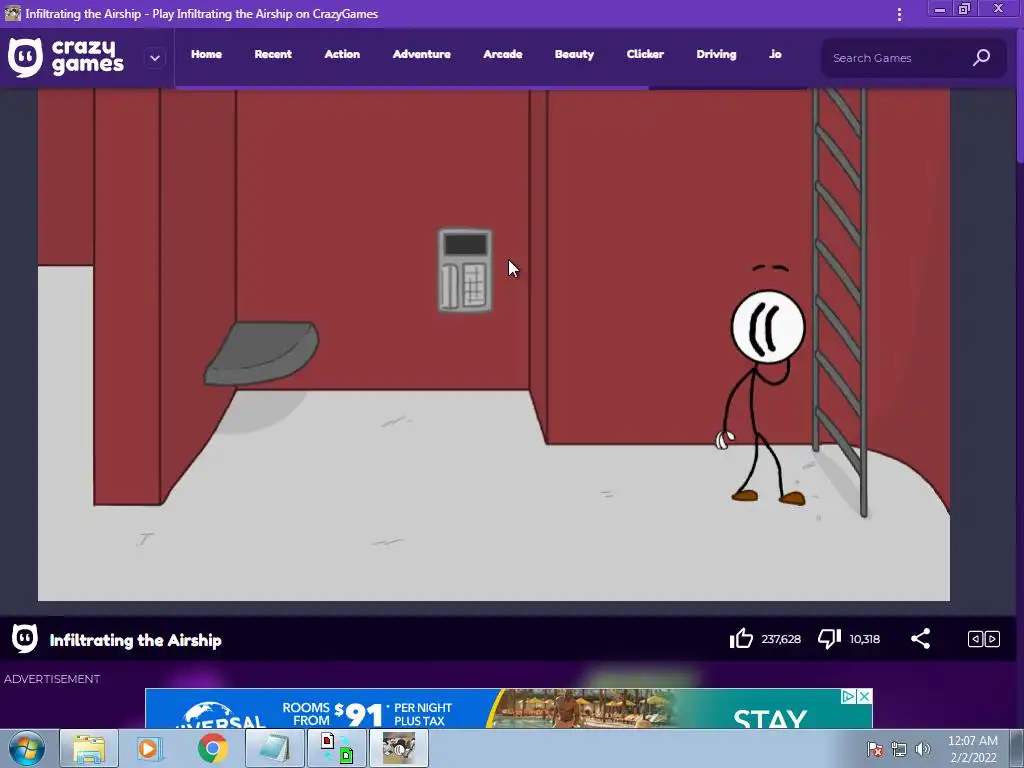This screenshot has height=768, width=1024.
Task: Click the AdChoices icon on banner
Action: 848,696
